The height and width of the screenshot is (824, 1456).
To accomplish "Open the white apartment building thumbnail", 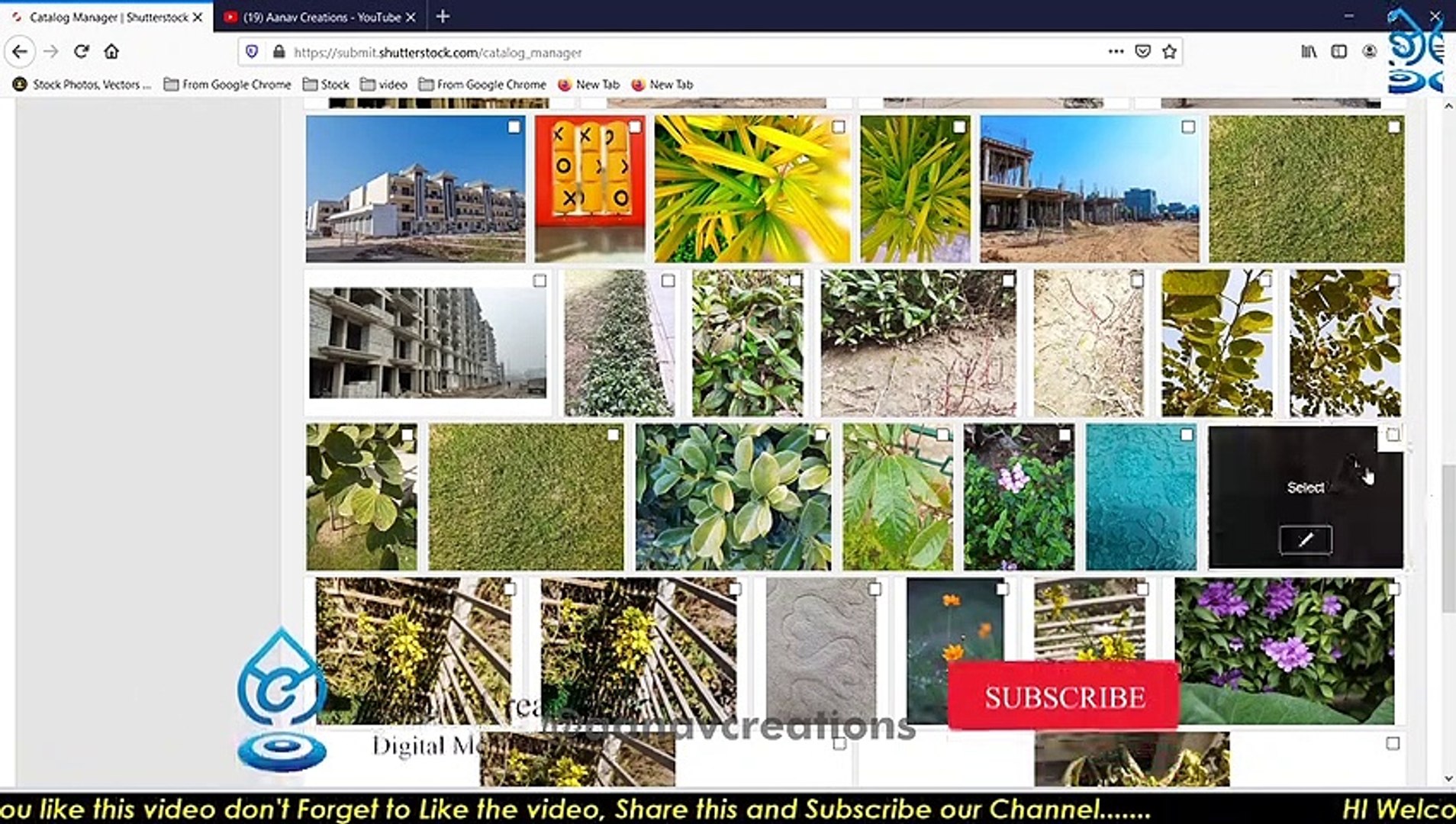I will pyautogui.click(x=415, y=188).
